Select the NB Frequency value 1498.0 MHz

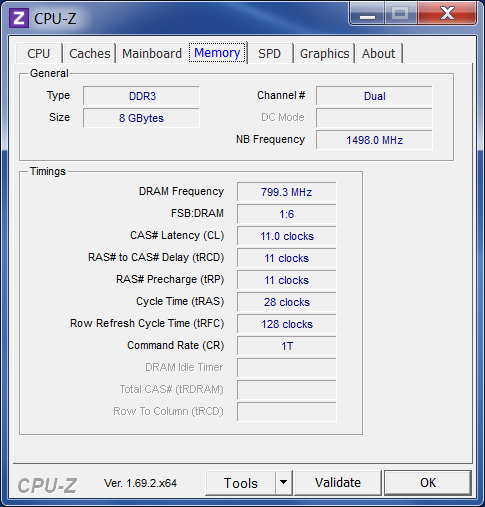[374, 140]
